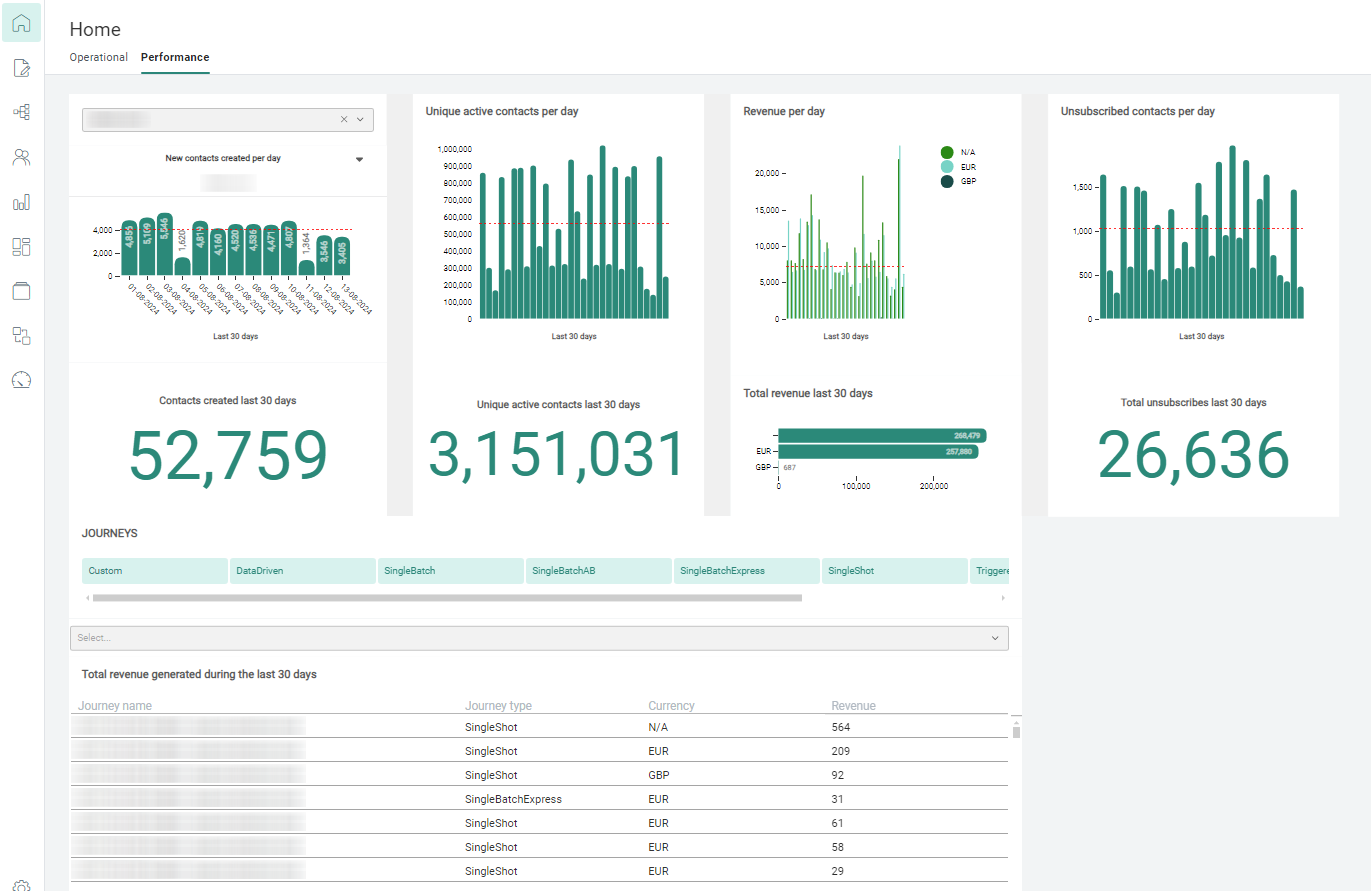Open the connected squares sidebar icon
The image size is (1371, 891).
(21, 335)
